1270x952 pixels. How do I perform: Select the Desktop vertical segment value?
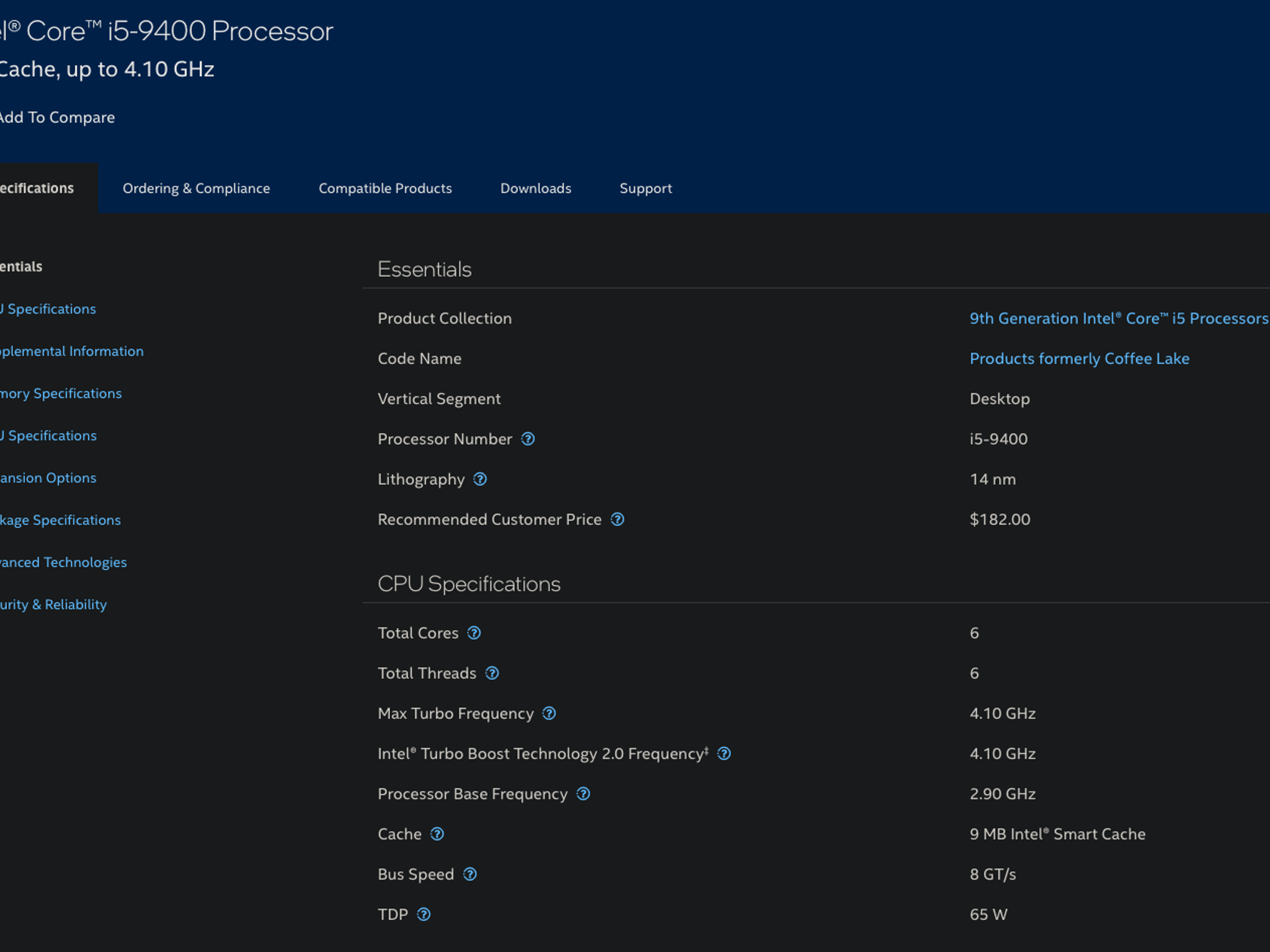click(1000, 399)
